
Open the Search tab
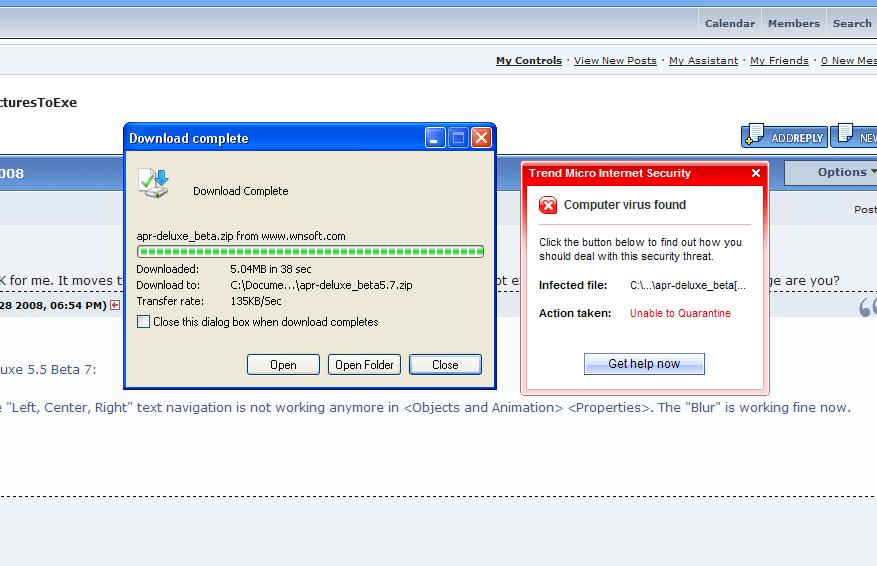coord(852,23)
